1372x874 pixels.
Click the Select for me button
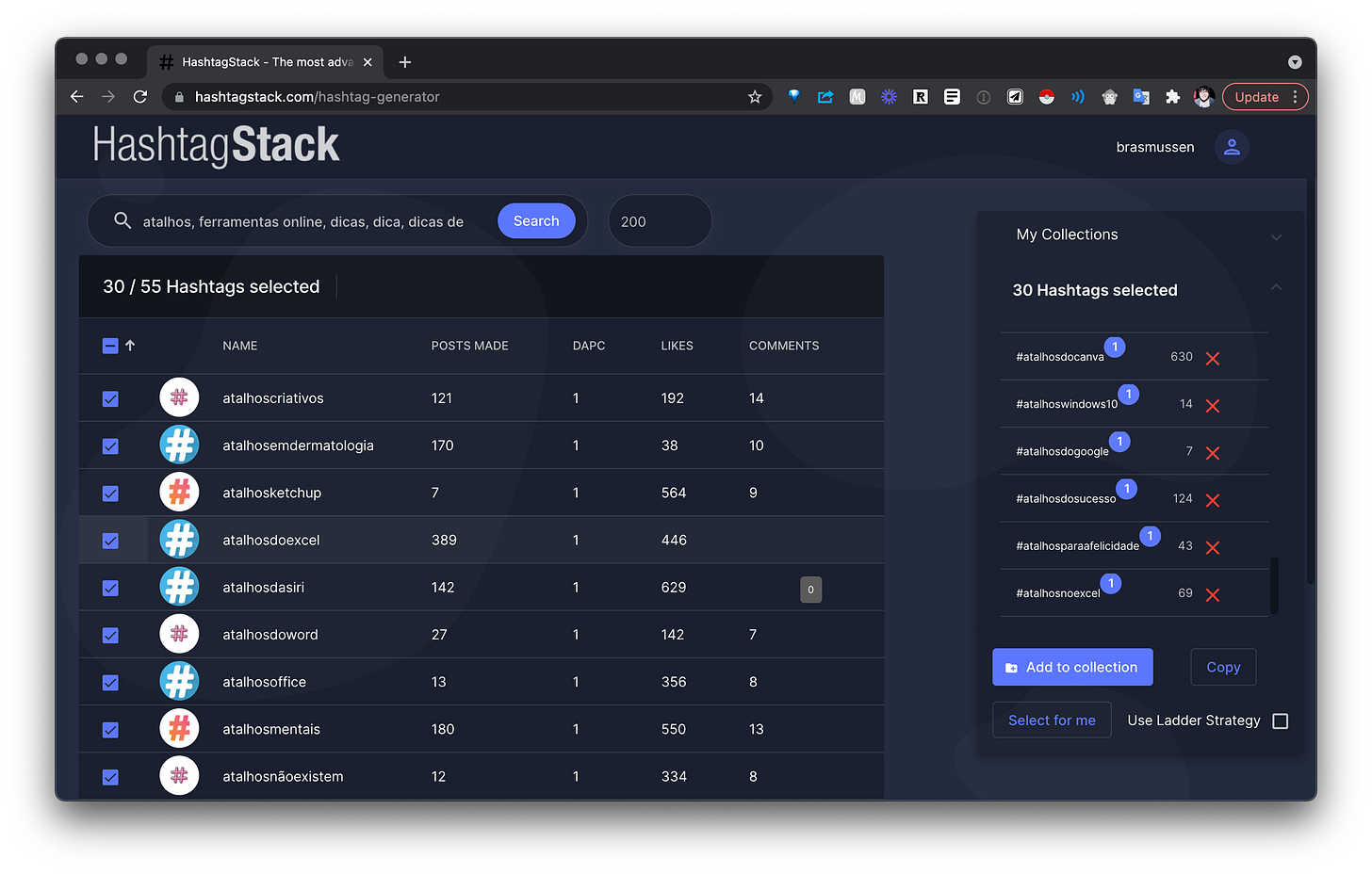coord(1052,720)
